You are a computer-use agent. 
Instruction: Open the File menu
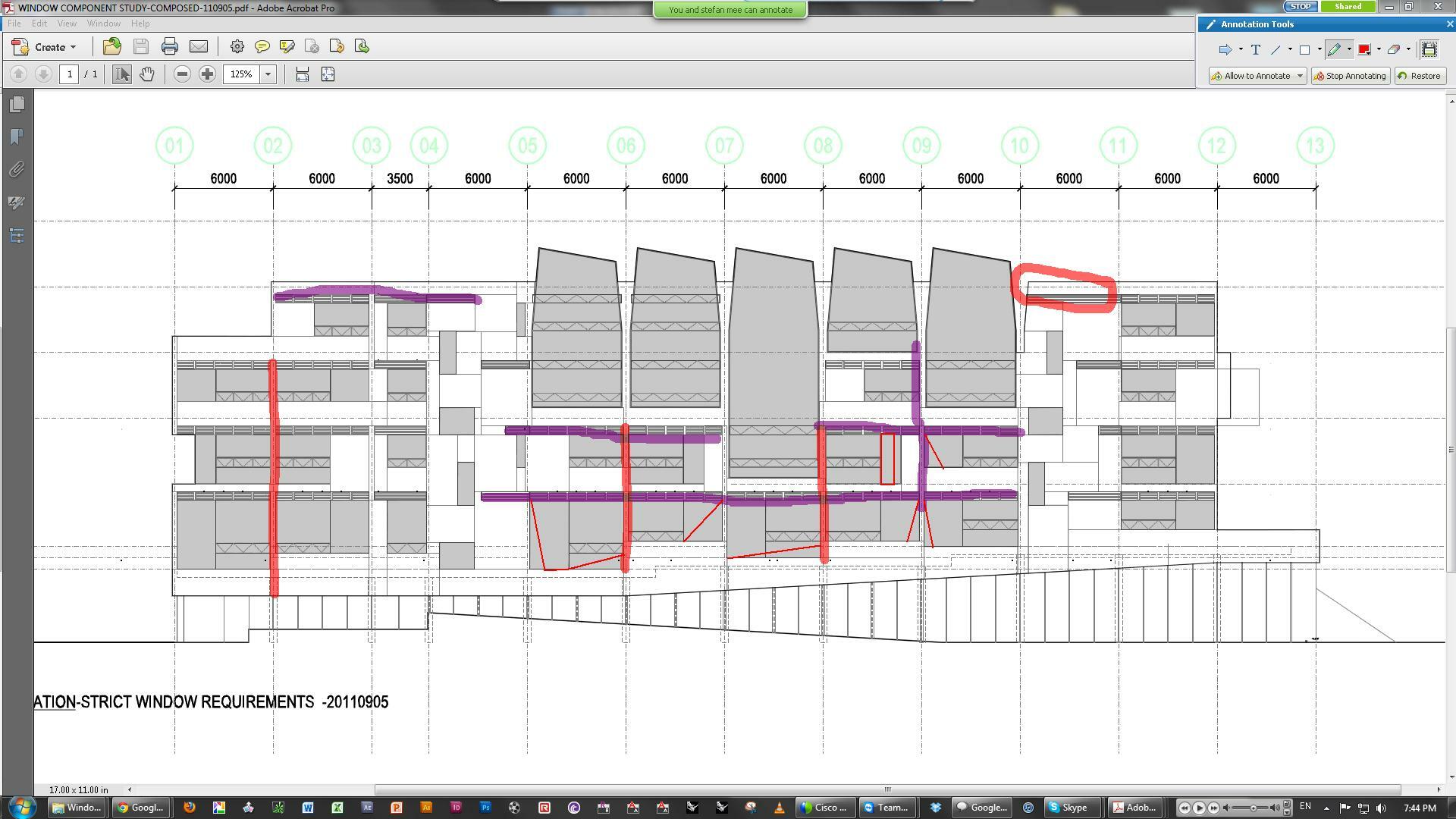[x=14, y=24]
